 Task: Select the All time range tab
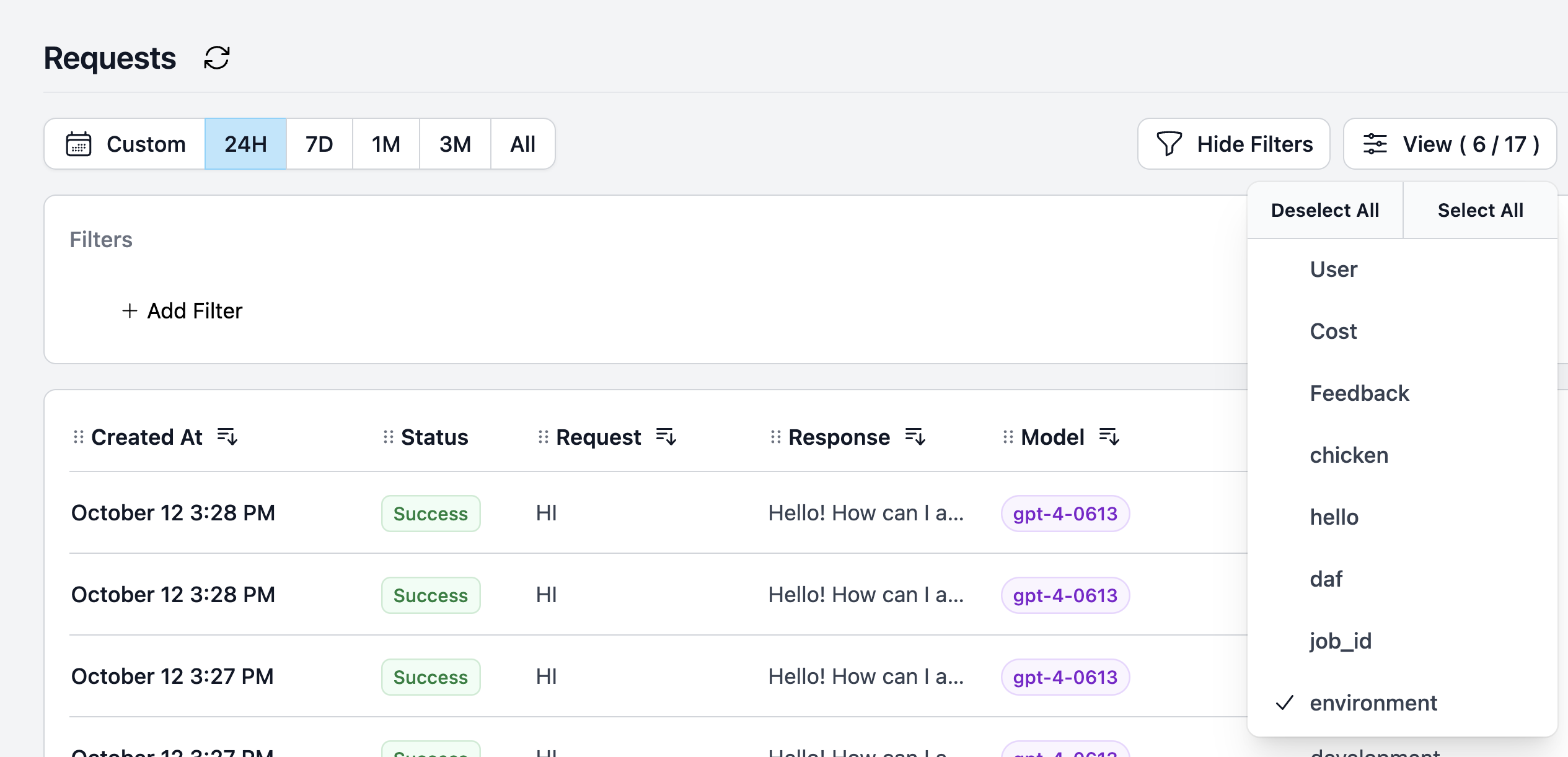click(x=522, y=144)
